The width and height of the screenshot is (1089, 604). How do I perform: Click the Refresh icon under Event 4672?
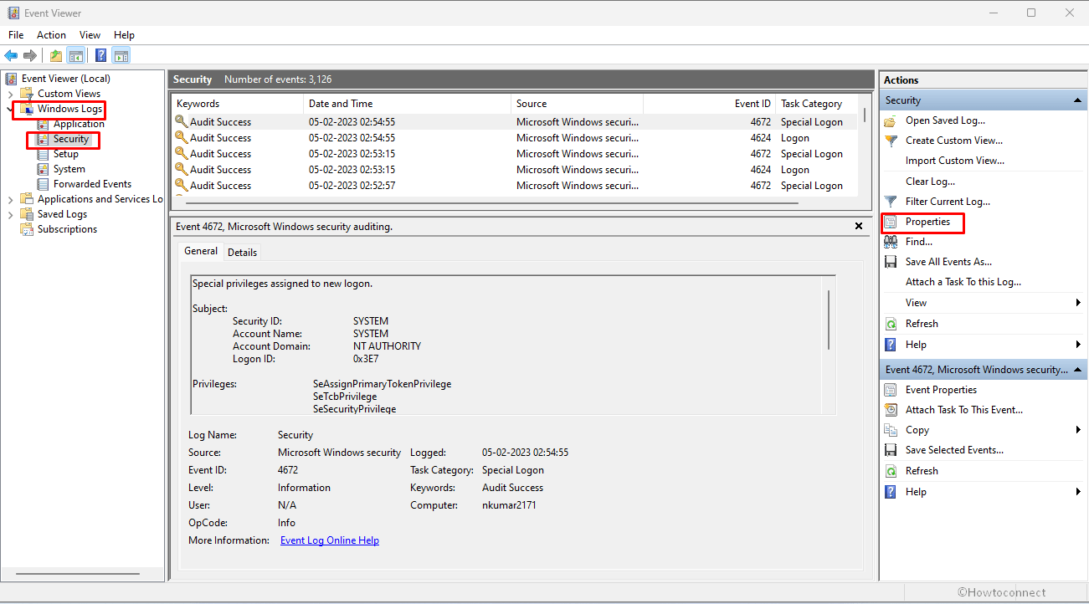point(890,471)
